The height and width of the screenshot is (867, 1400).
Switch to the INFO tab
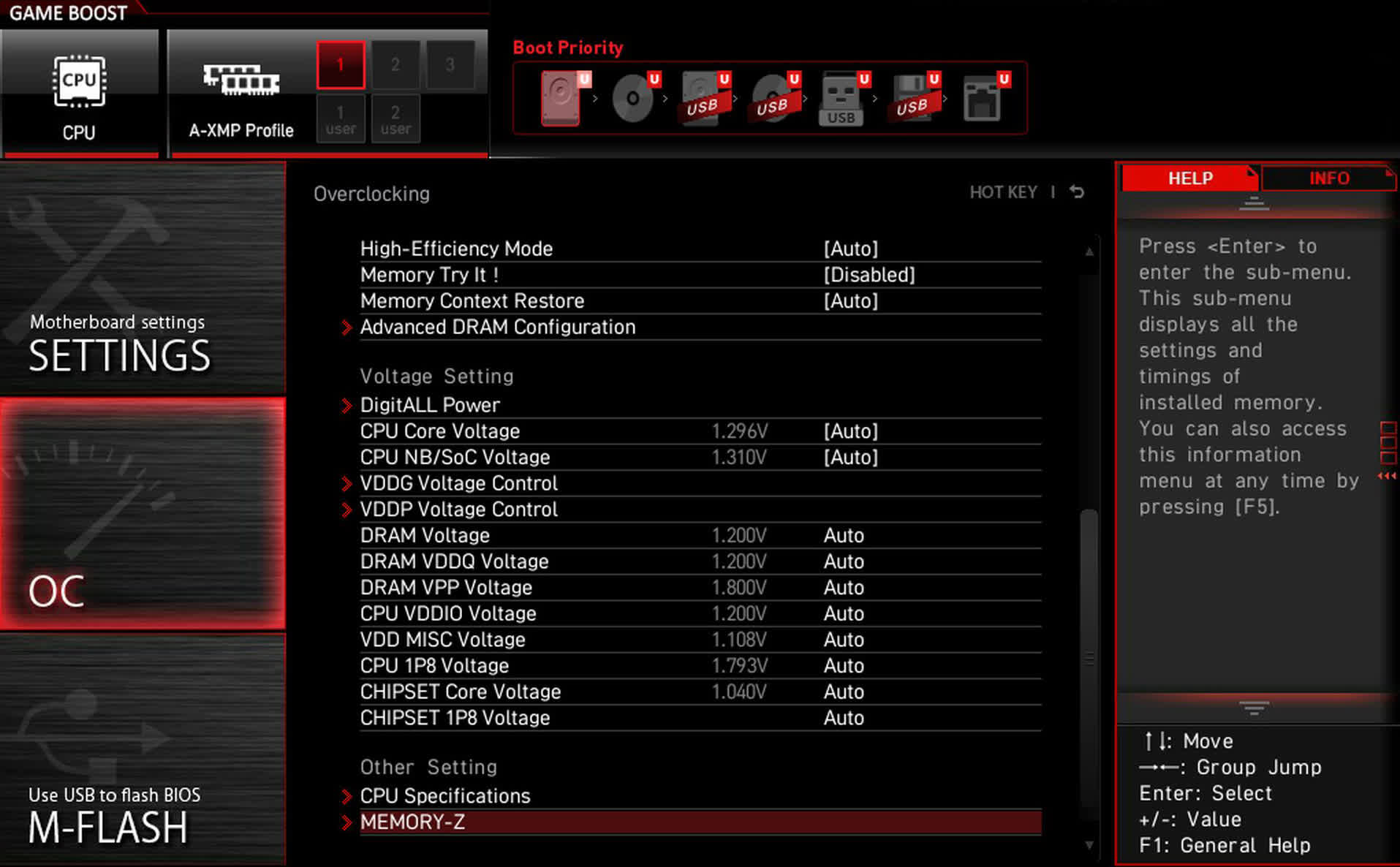point(1328,178)
